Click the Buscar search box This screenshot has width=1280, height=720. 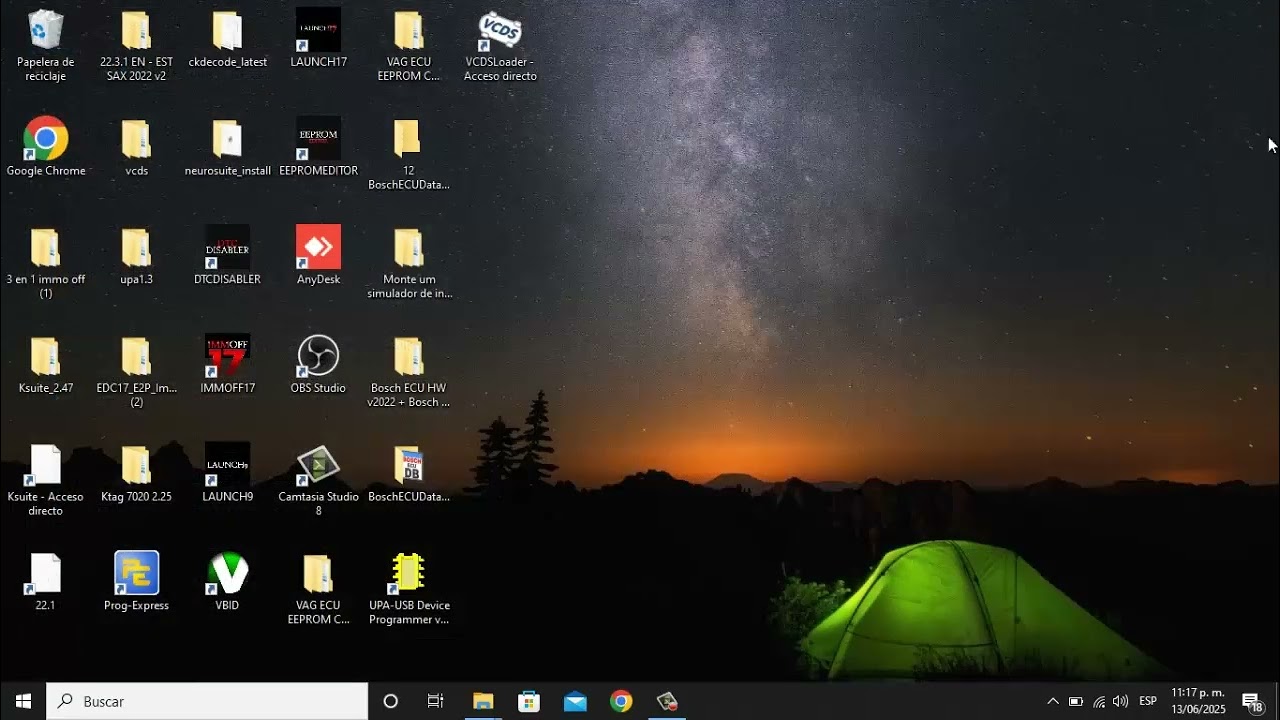207,701
